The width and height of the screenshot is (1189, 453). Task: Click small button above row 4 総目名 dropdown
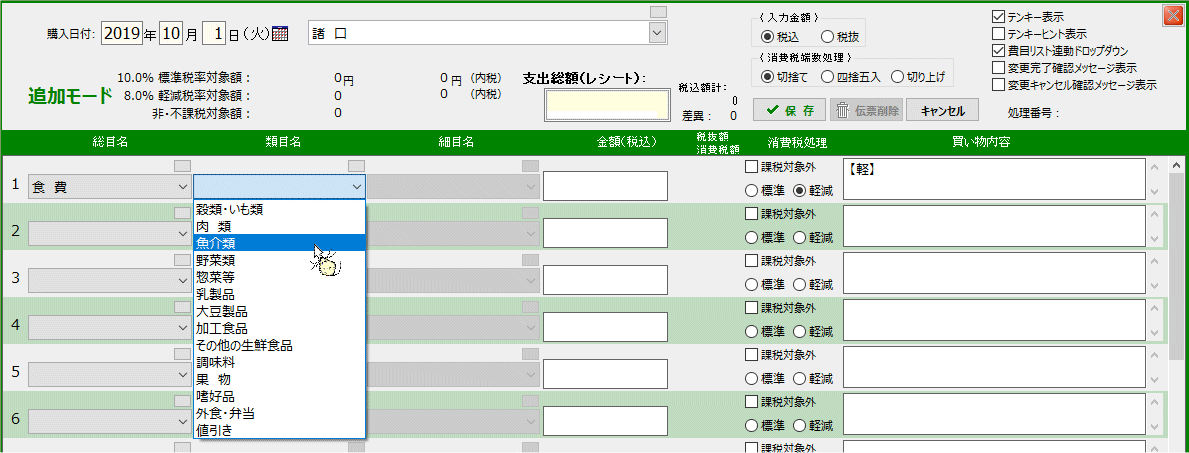[x=183, y=307]
